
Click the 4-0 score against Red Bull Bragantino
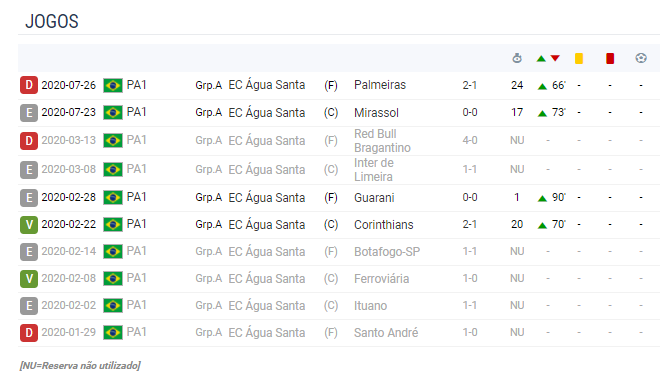tap(470, 140)
